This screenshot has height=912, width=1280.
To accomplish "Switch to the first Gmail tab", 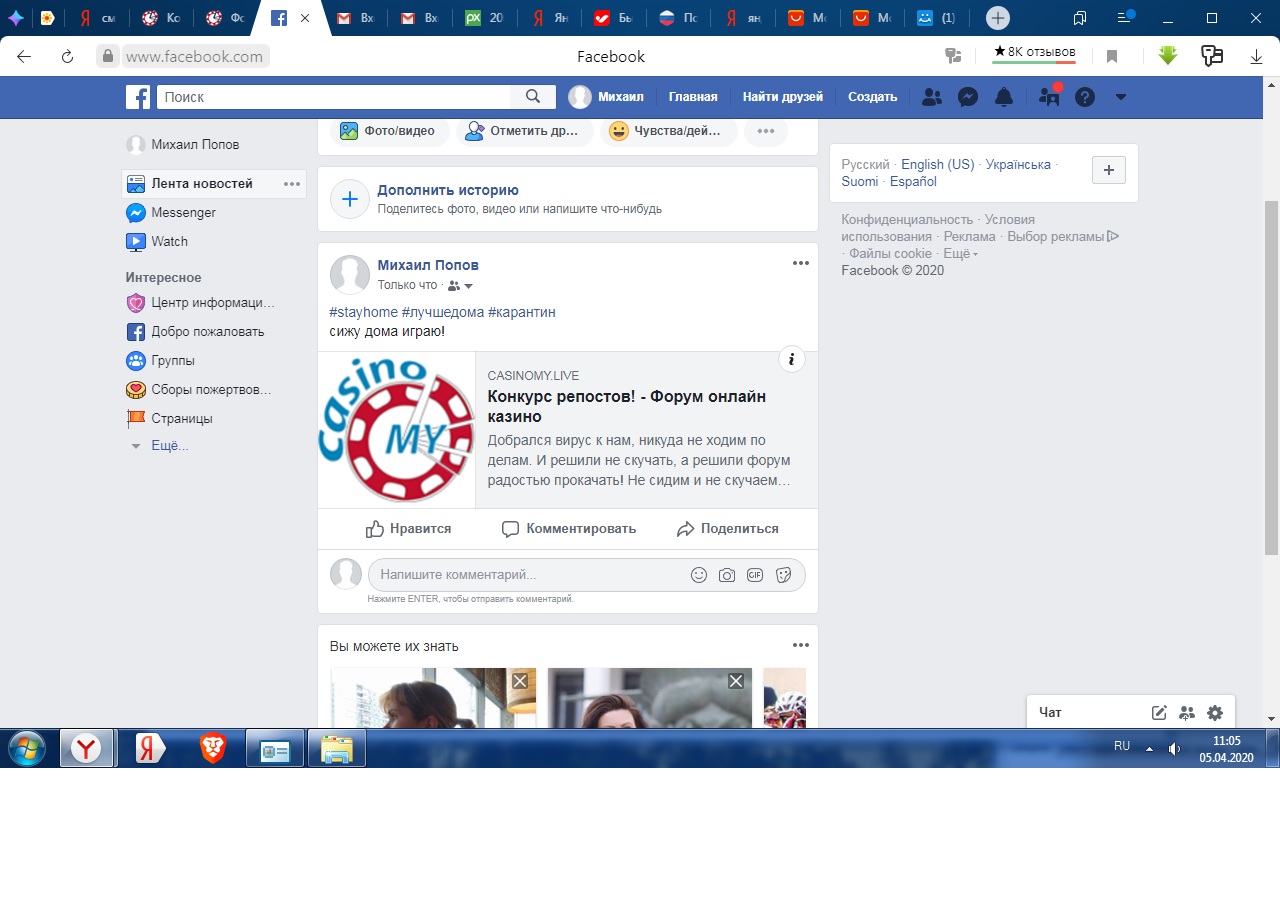I will tap(356, 18).
